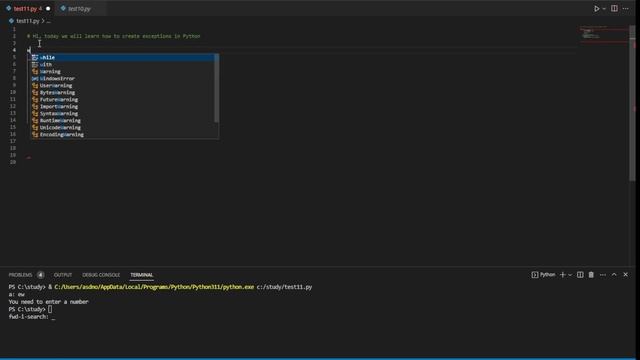Select the Python terminal profile label
Screen dimensions: 640x360
[x=543, y=275]
